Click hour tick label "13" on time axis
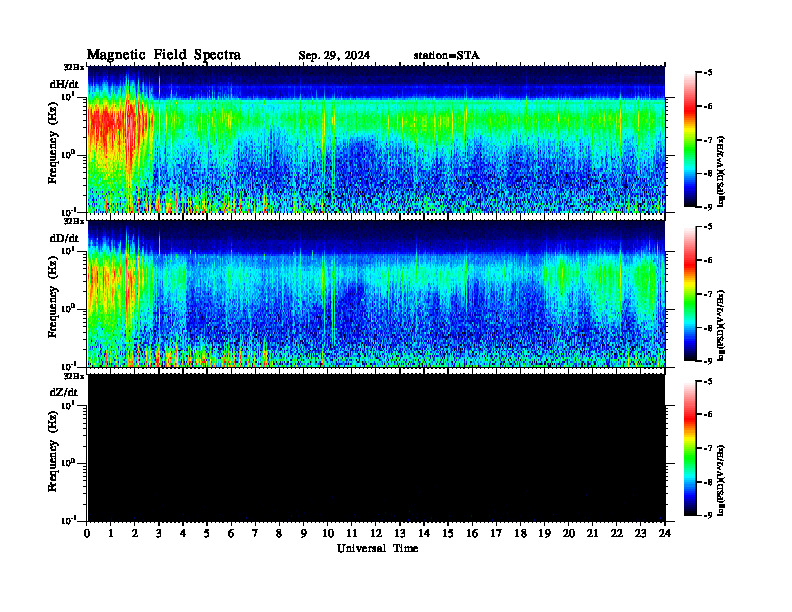This screenshot has width=792, height=612. point(400,534)
